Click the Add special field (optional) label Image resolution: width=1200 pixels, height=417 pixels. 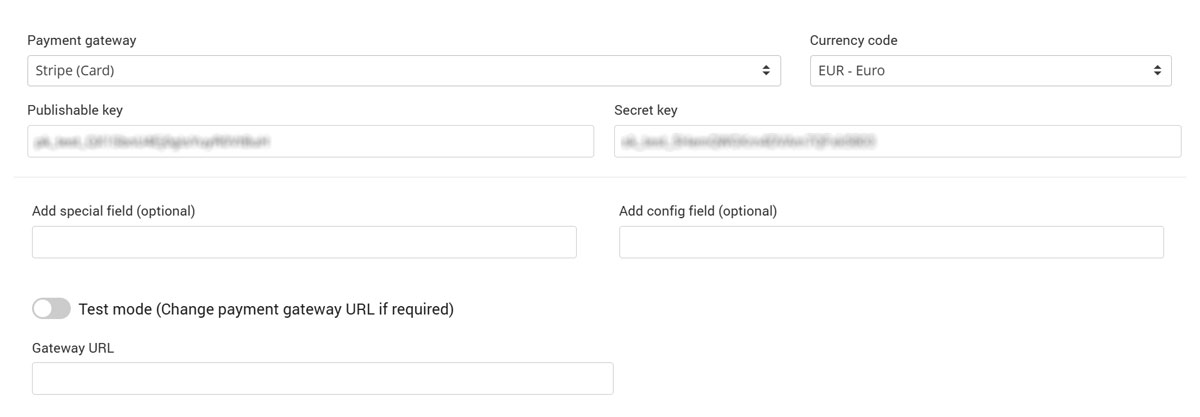[113, 211]
